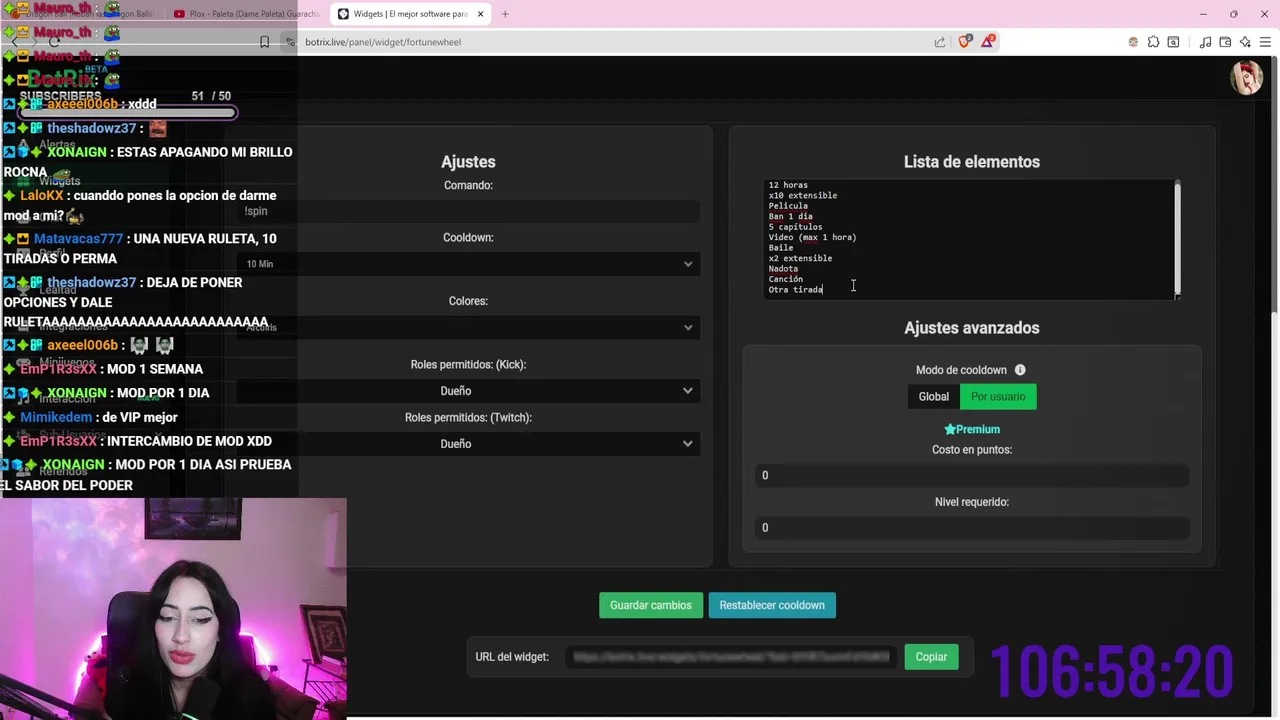Click the URL del widget field

click(731, 657)
